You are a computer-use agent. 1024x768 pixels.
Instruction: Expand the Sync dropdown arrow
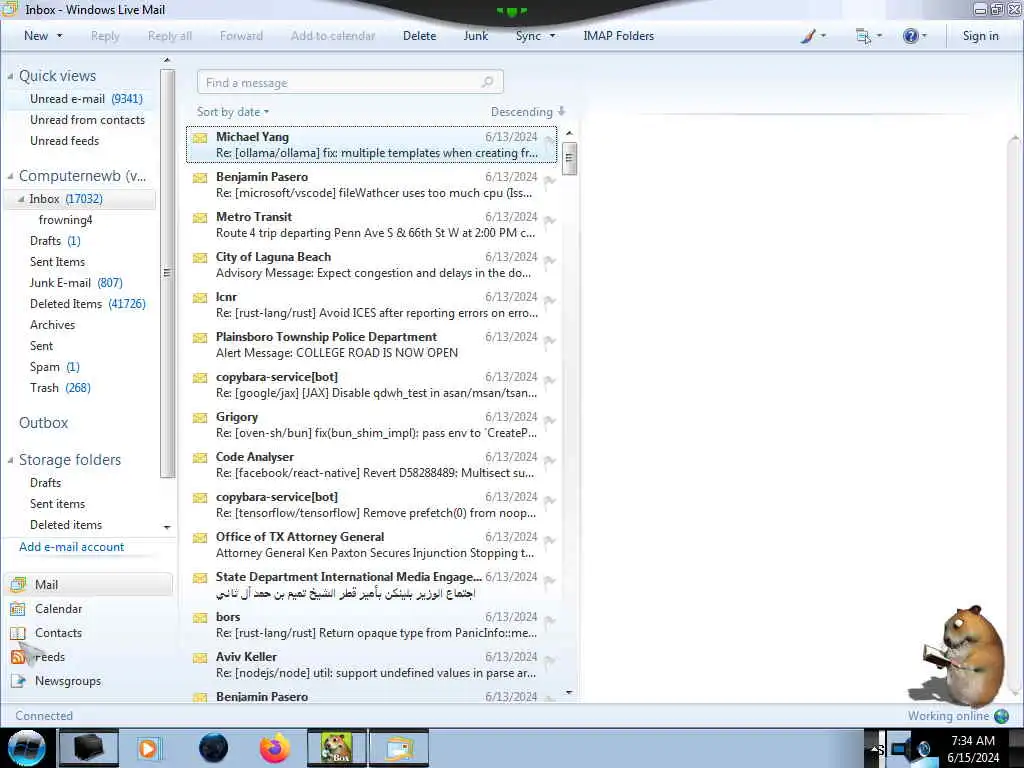(x=552, y=36)
